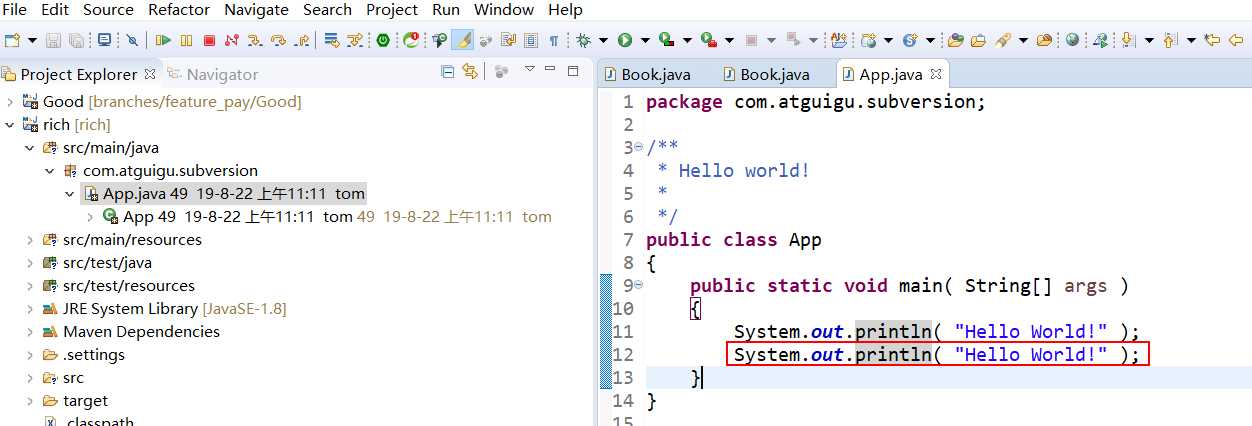This screenshot has height=426, width=1252.
Task: Open the File menu
Action: coord(16,9)
